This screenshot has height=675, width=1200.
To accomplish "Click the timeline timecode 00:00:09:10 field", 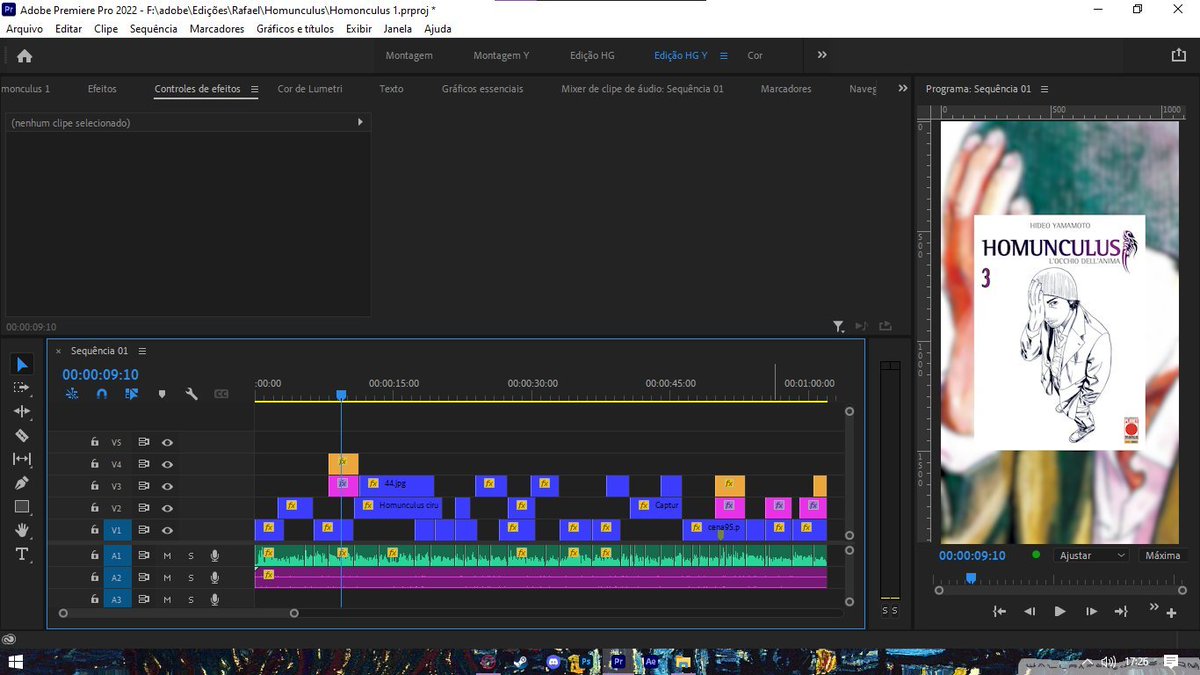I will pyautogui.click(x=100, y=375).
